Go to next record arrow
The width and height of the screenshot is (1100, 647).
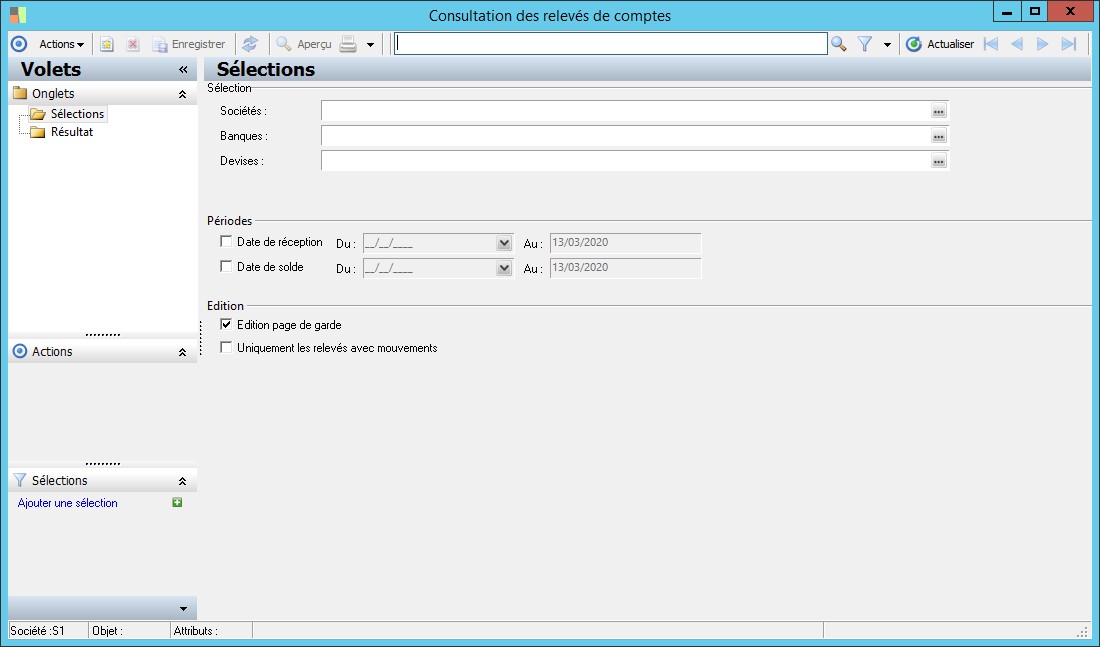(1042, 44)
